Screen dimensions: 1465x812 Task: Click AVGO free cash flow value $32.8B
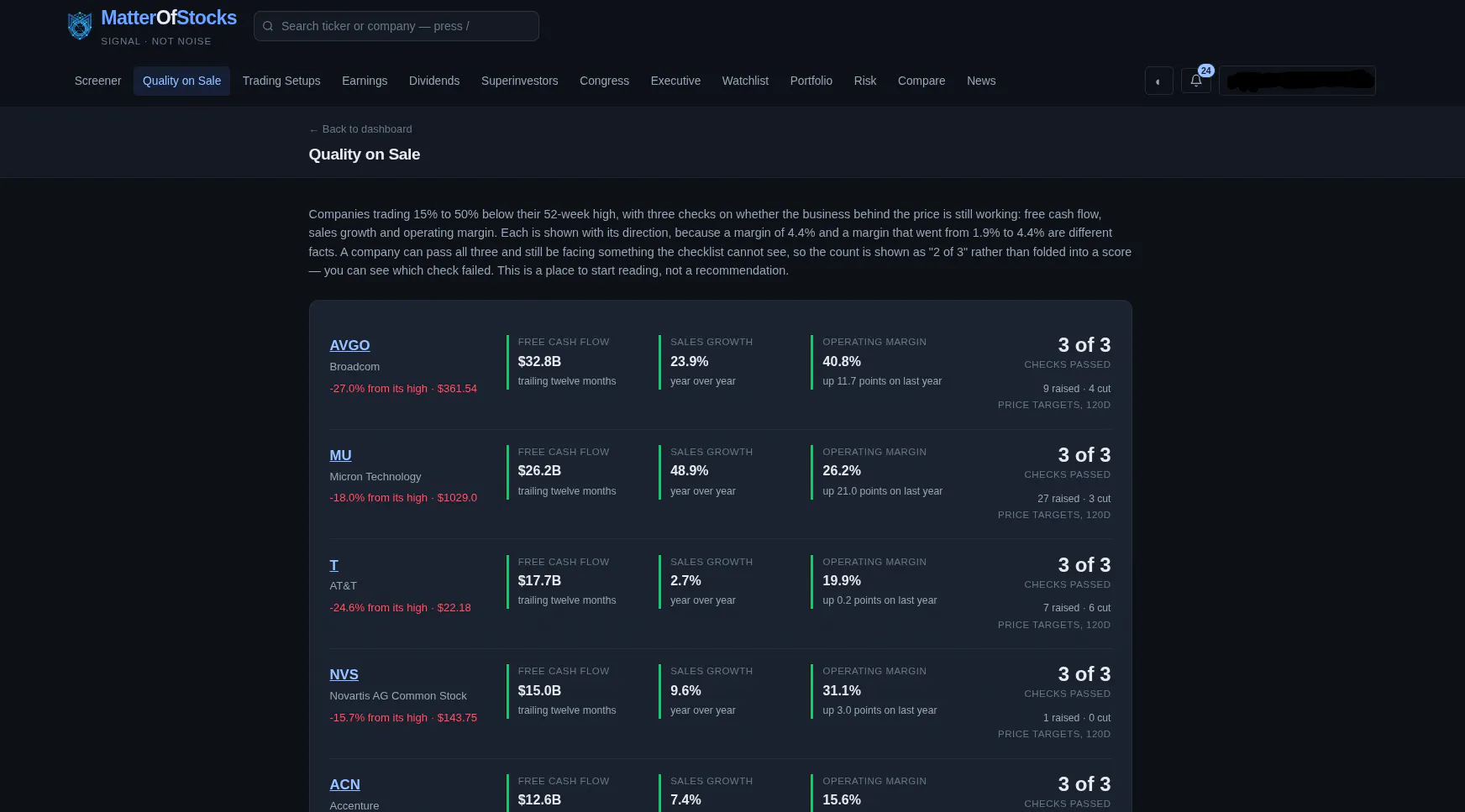[539, 361]
